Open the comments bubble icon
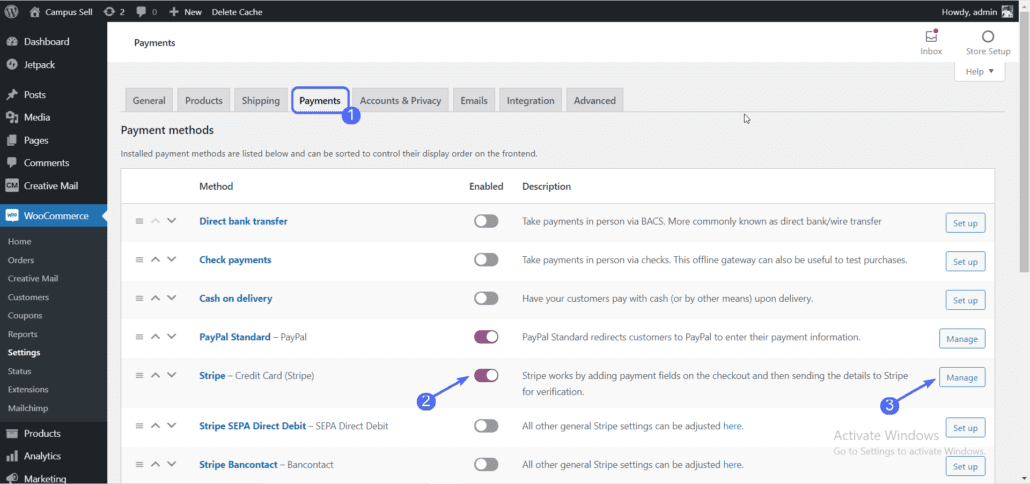The height and width of the screenshot is (484, 1030). click(x=141, y=11)
